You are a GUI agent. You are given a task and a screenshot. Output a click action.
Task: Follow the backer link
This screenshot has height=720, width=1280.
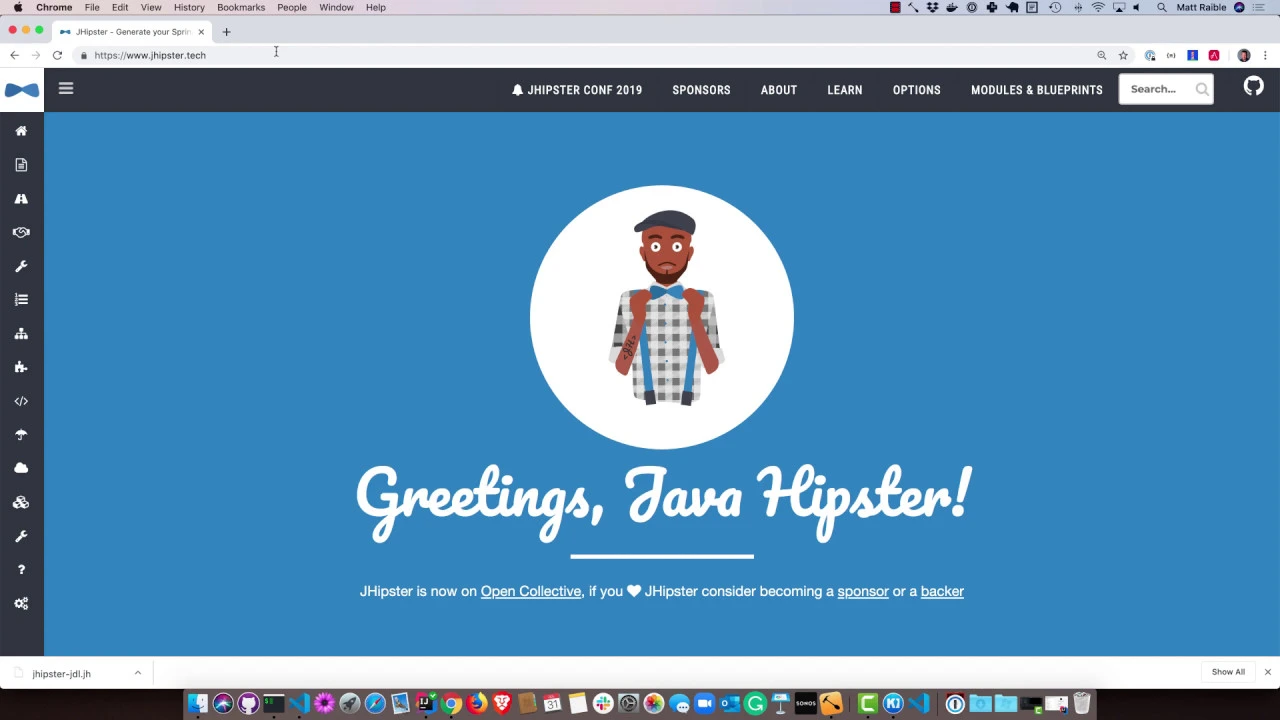coord(942,591)
